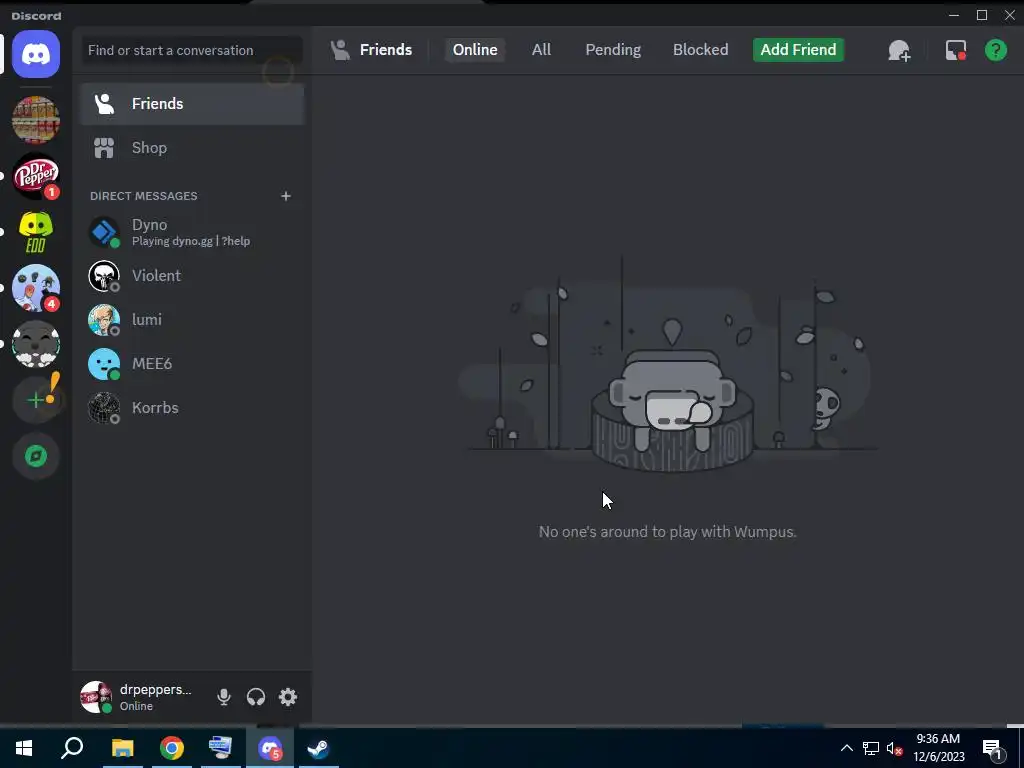Switch to the All friends tab
The image size is (1024, 768).
point(541,50)
